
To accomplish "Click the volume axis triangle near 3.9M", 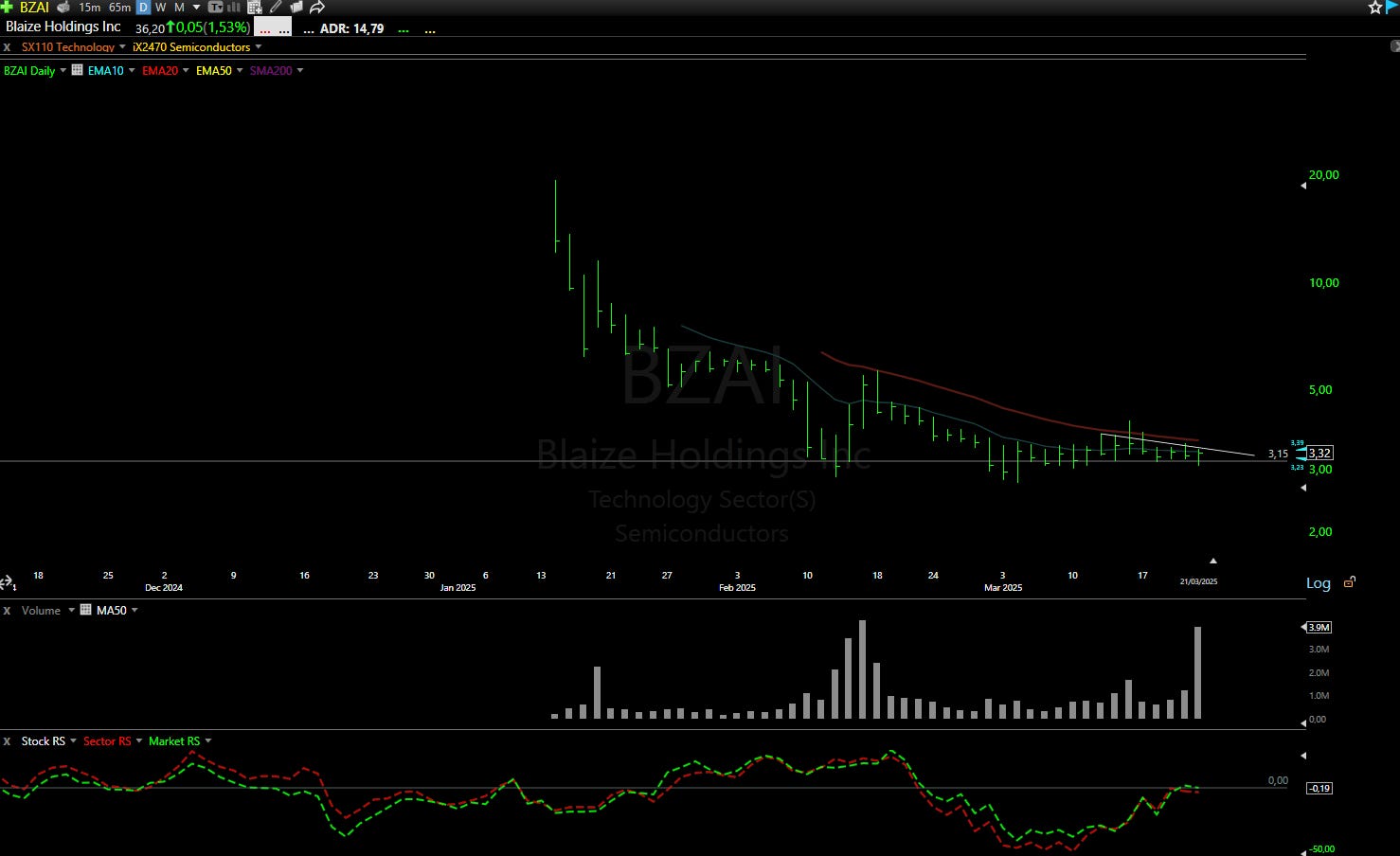I will 1303,627.
